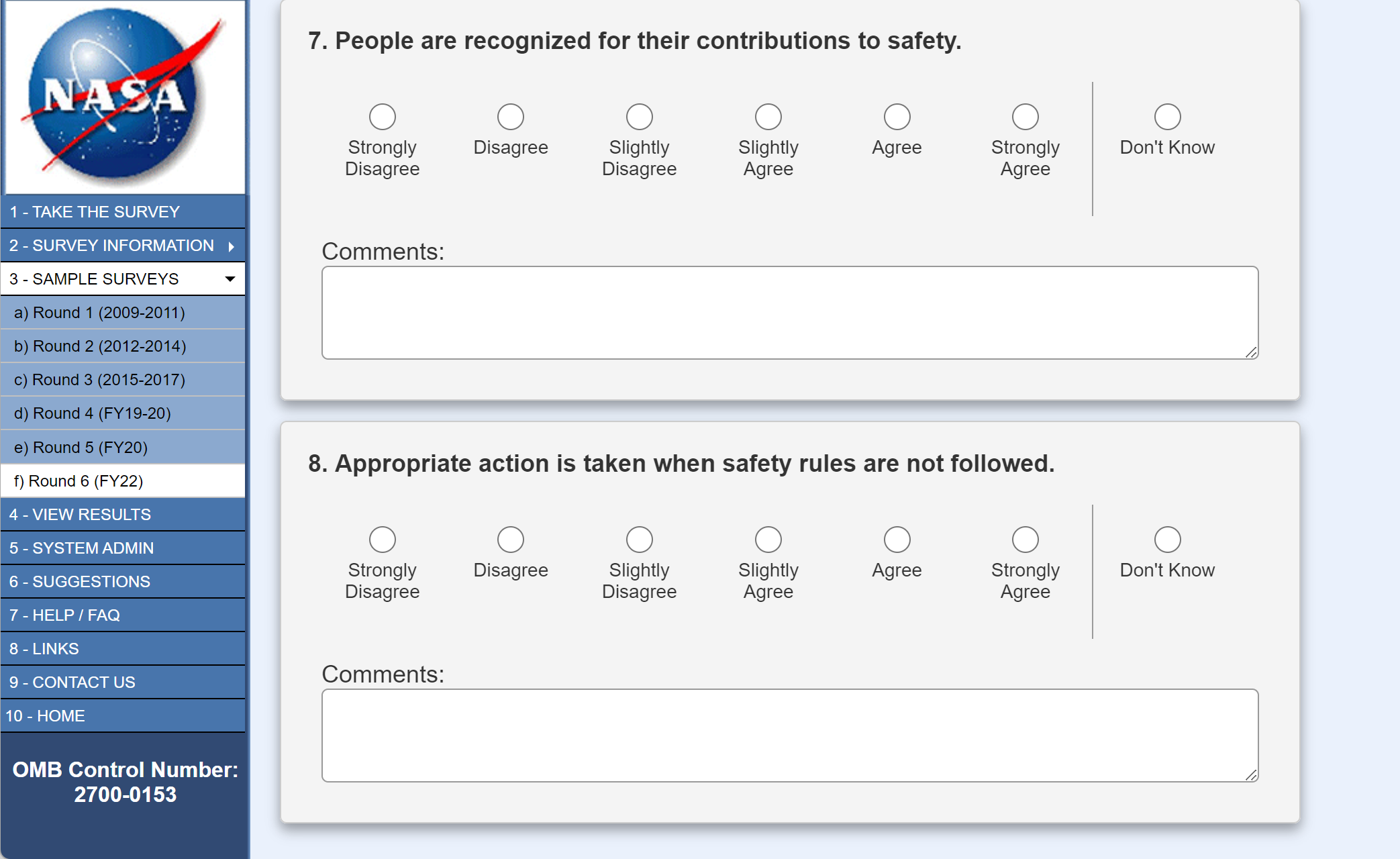Select Agree for question 8
The height and width of the screenshot is (859, 1400).
pos(897,540)
